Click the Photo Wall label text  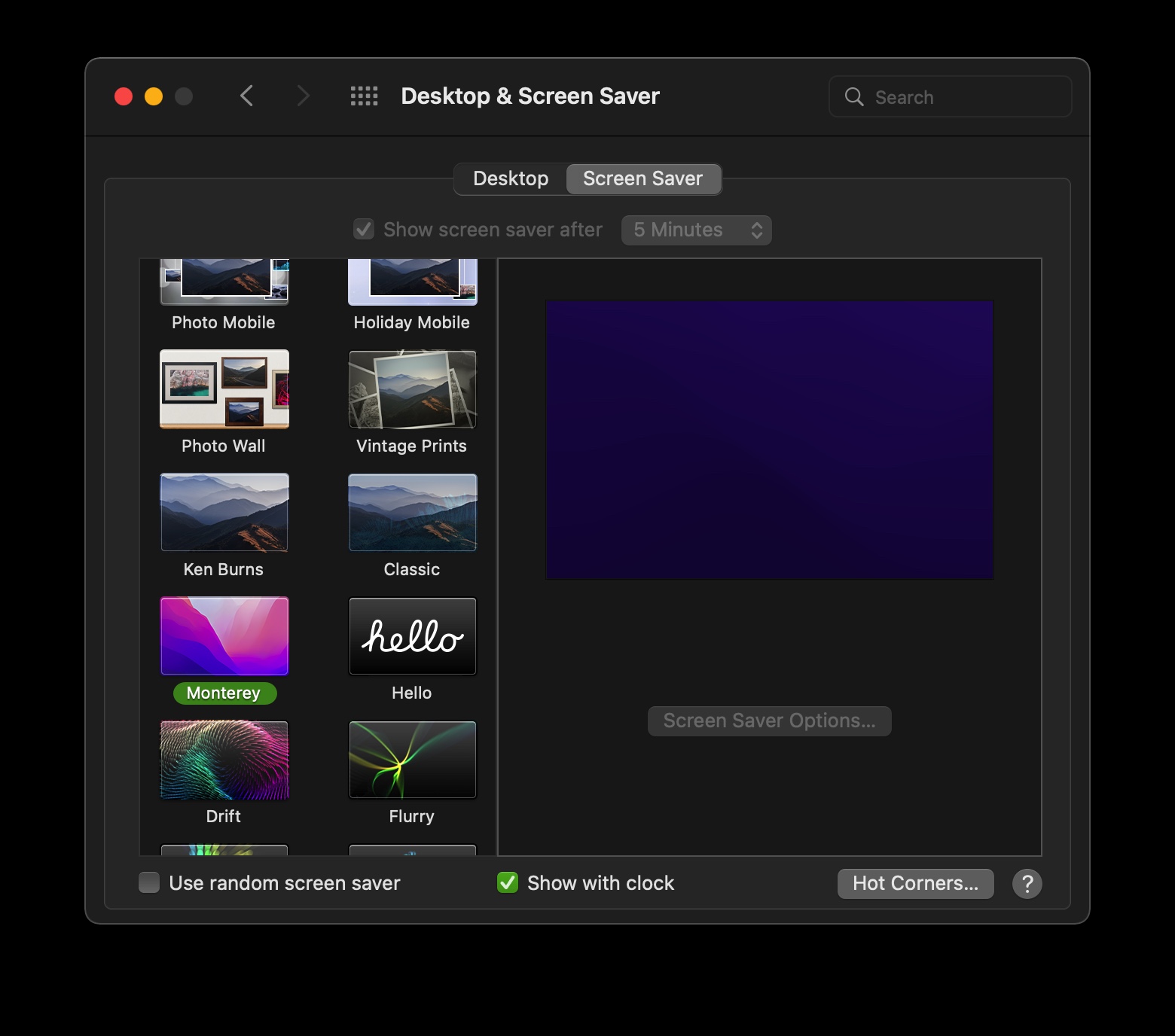pyautogui.click(x=224, y=446)
